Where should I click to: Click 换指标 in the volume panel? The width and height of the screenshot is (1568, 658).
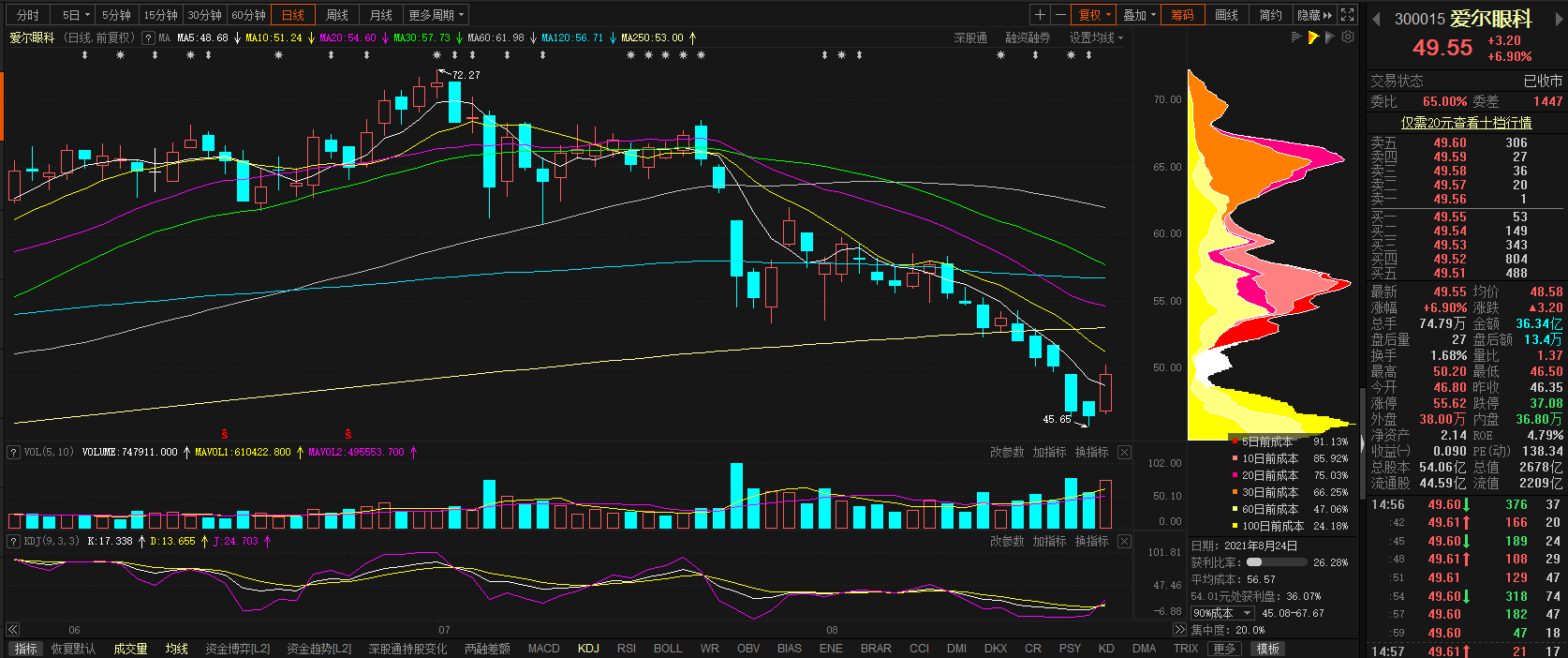tap(1091, 453)
